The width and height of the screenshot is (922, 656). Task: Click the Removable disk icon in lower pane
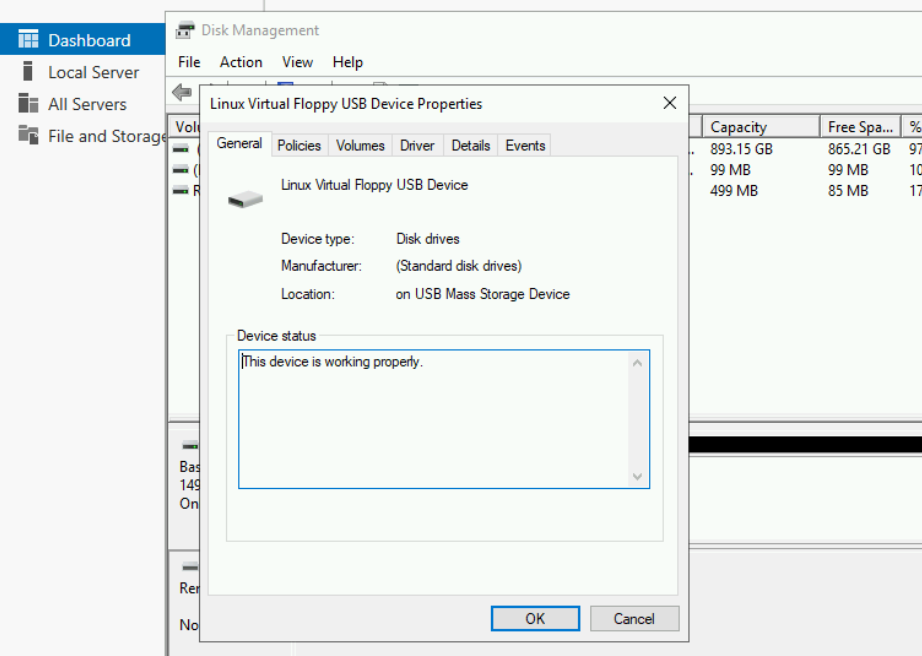coord(191,567)
